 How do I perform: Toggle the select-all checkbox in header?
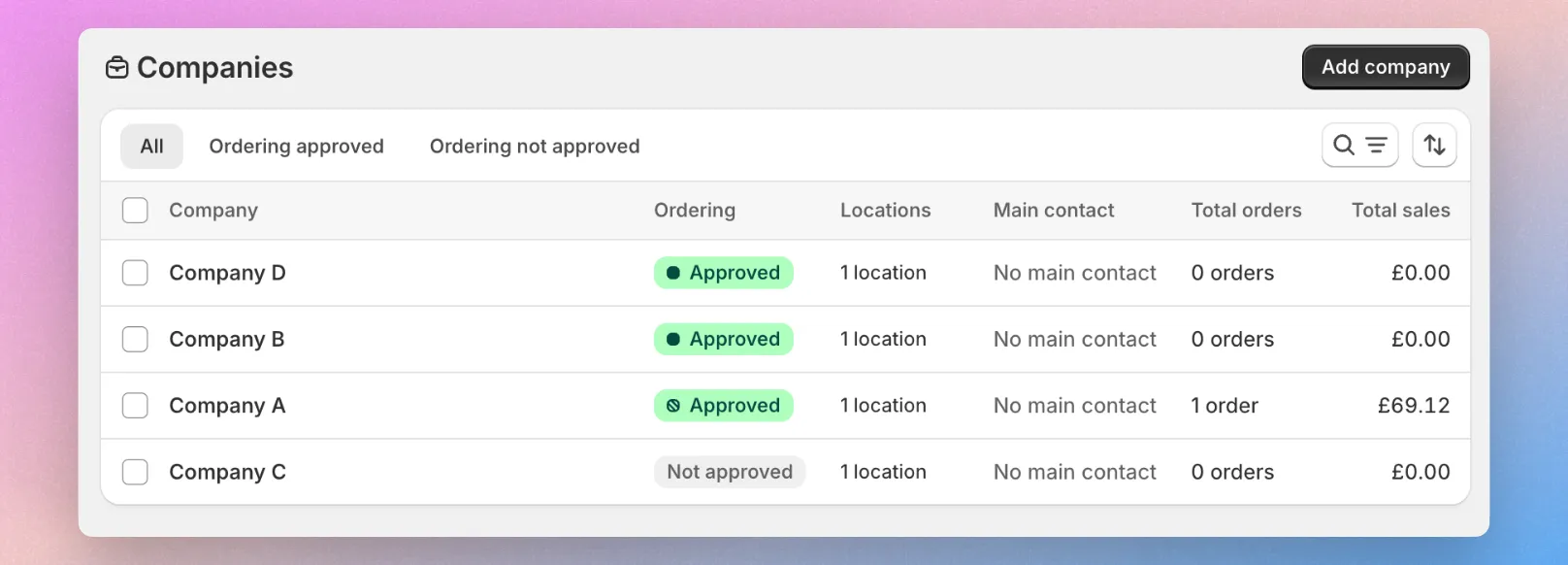point(135,211)
